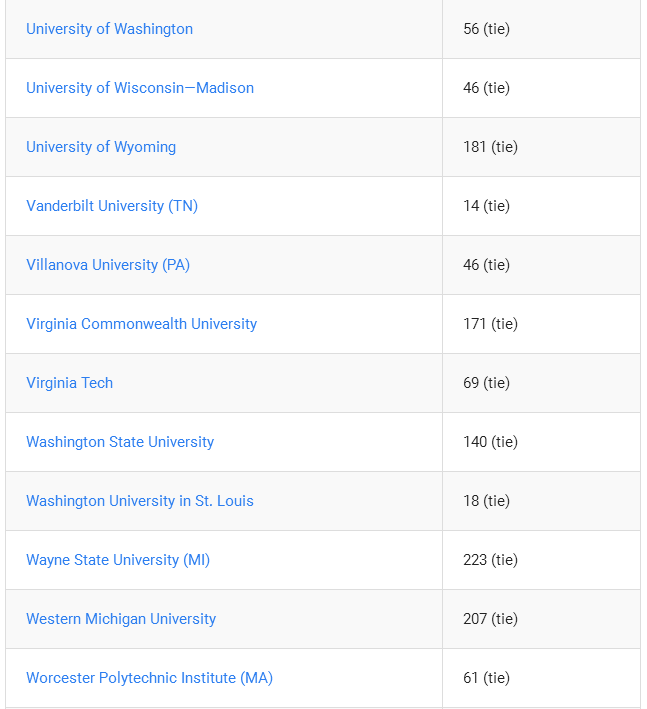This screenshot has height=709, width=647.
Task: Select the 171 (tie) ranking cell
Action: pyautogui.click(x=541, y=324)
